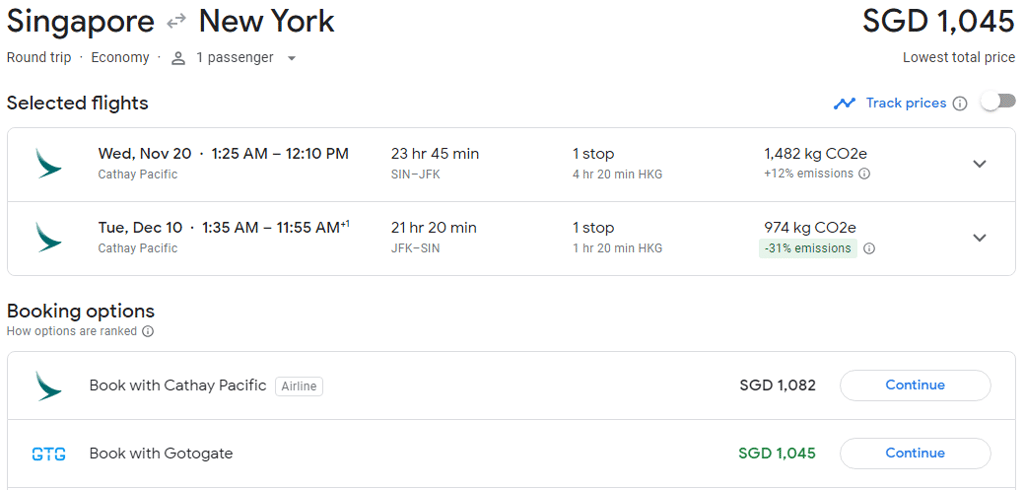Click the 'How options are ranked' text
The width and height of the screenshot is (1024, 490).
tap(71, 331)
